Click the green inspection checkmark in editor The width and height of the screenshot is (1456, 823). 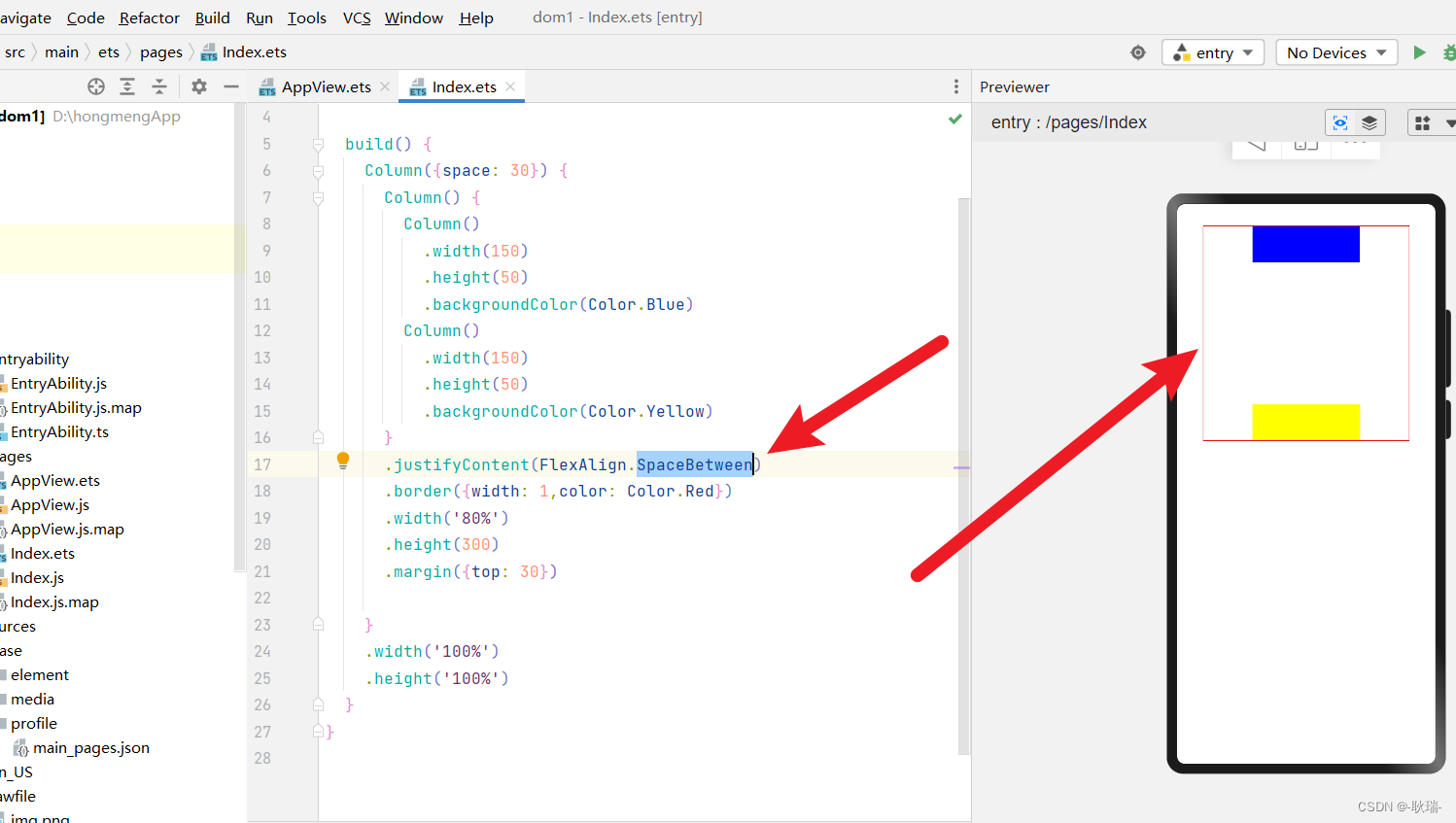pos(955,119)
